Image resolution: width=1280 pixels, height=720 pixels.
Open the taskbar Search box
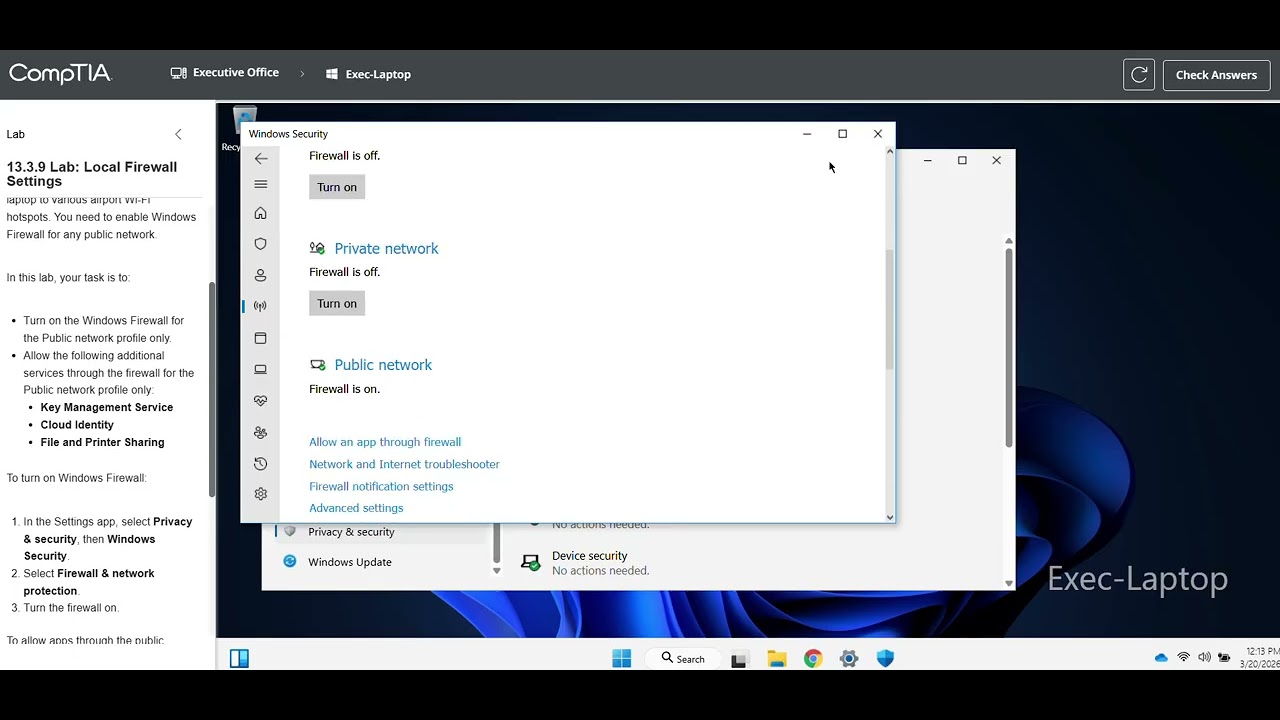[x=683, y=658]
